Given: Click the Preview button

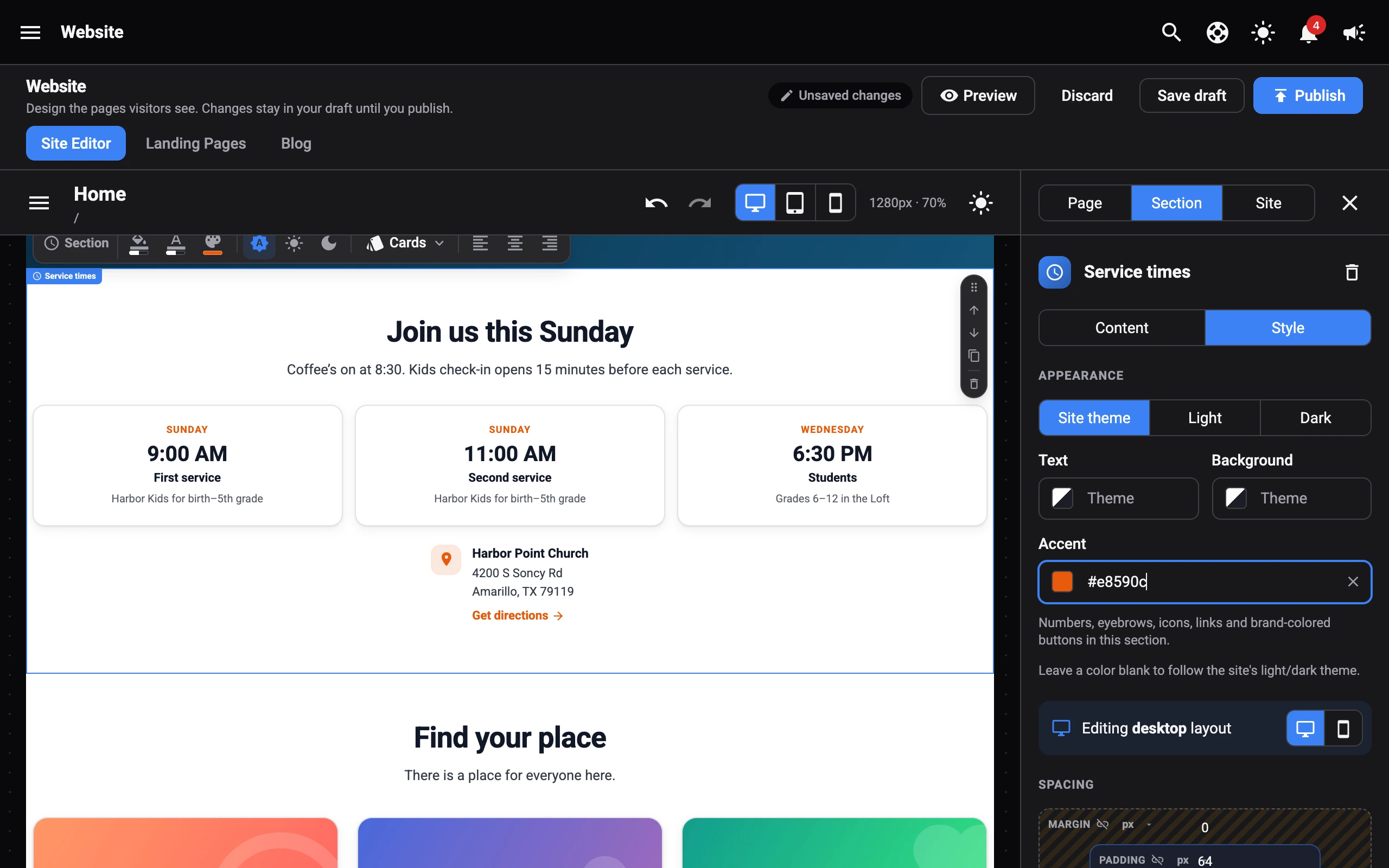Looking at the screenshot, I should click(x=978, y=95).
